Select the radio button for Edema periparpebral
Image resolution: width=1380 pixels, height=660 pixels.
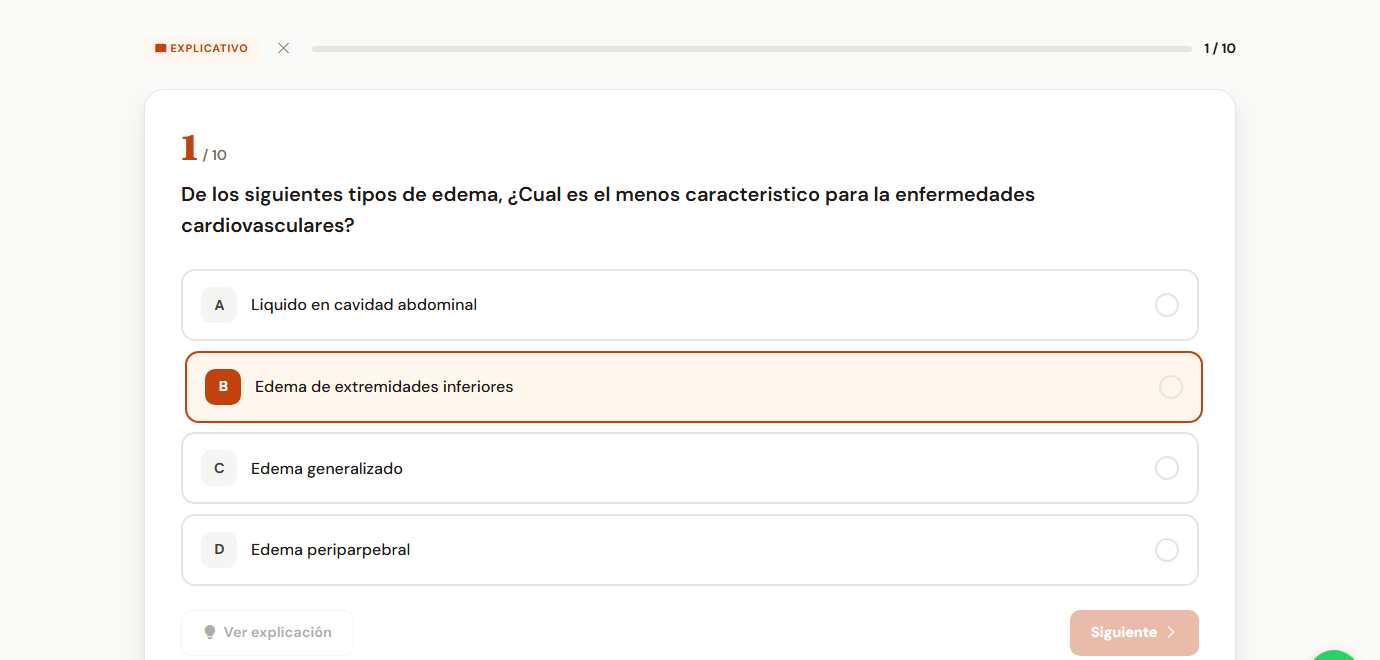[1167, 549]
